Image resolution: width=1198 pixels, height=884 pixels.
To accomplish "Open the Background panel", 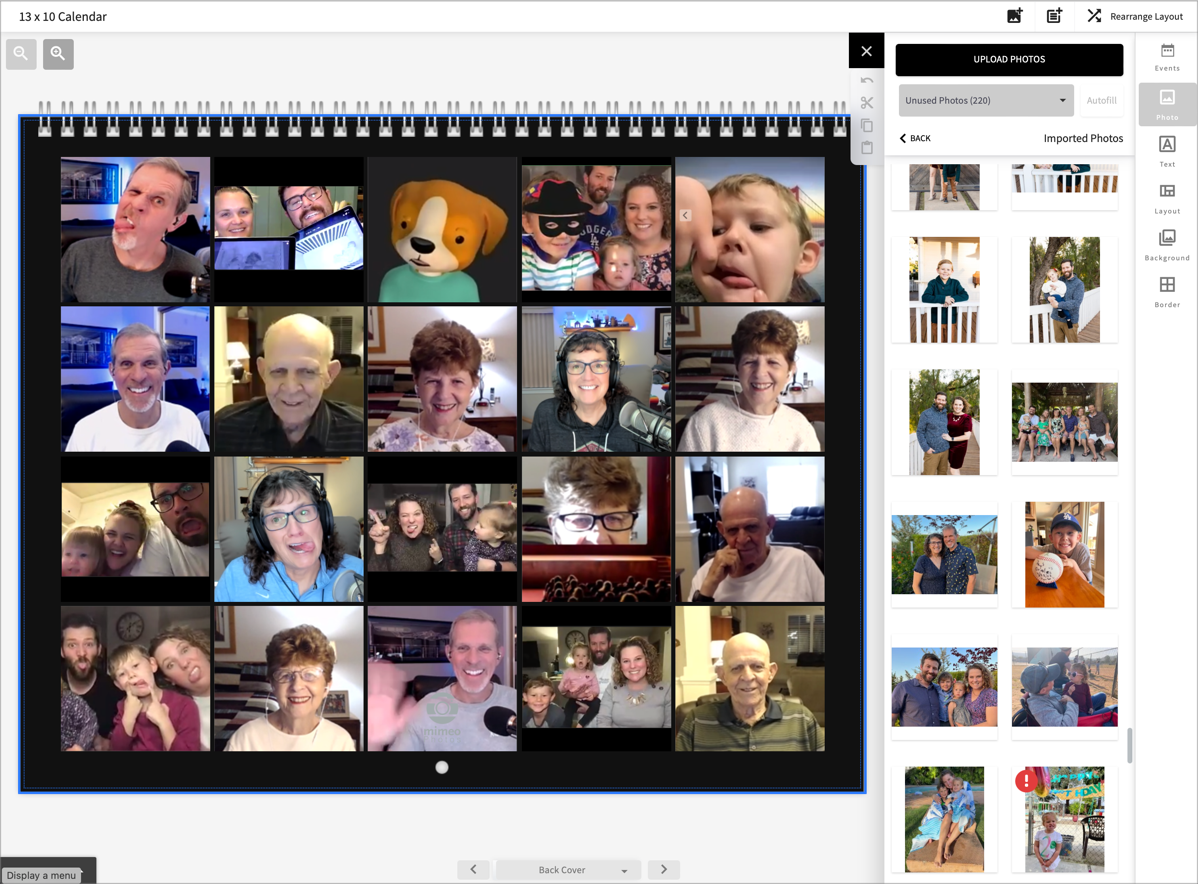I will click(x=1167, y=244).
